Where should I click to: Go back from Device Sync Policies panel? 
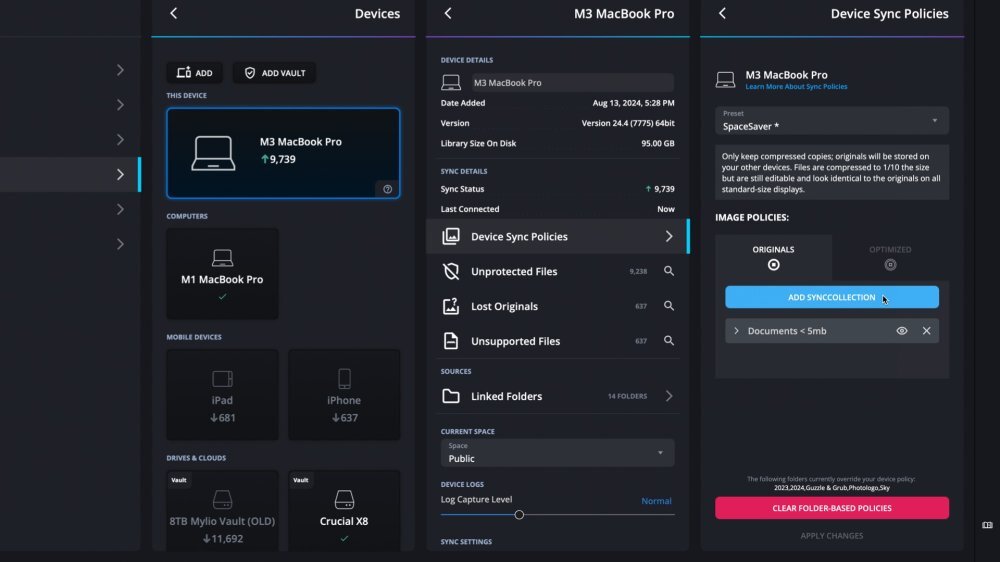722,13
